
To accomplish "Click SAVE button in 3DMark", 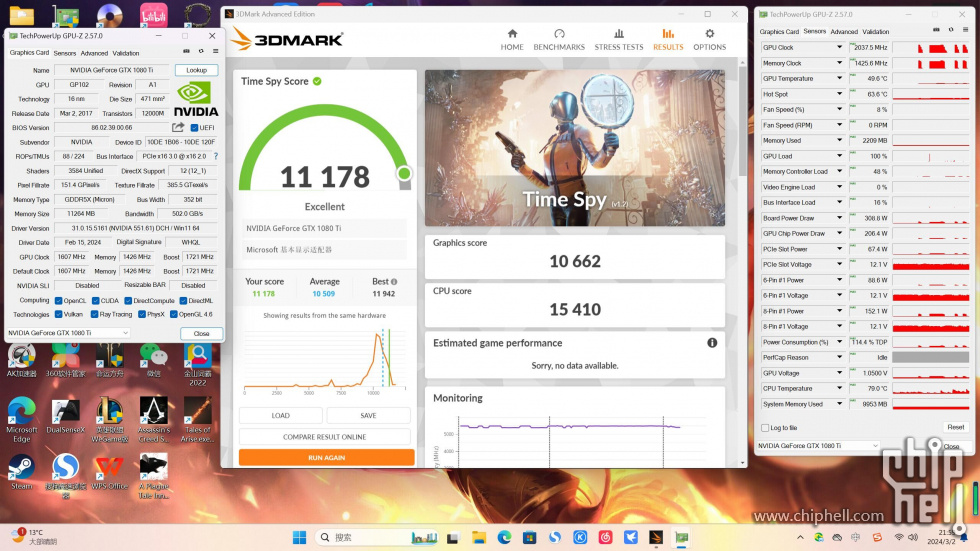I will [x=368, y=415].
